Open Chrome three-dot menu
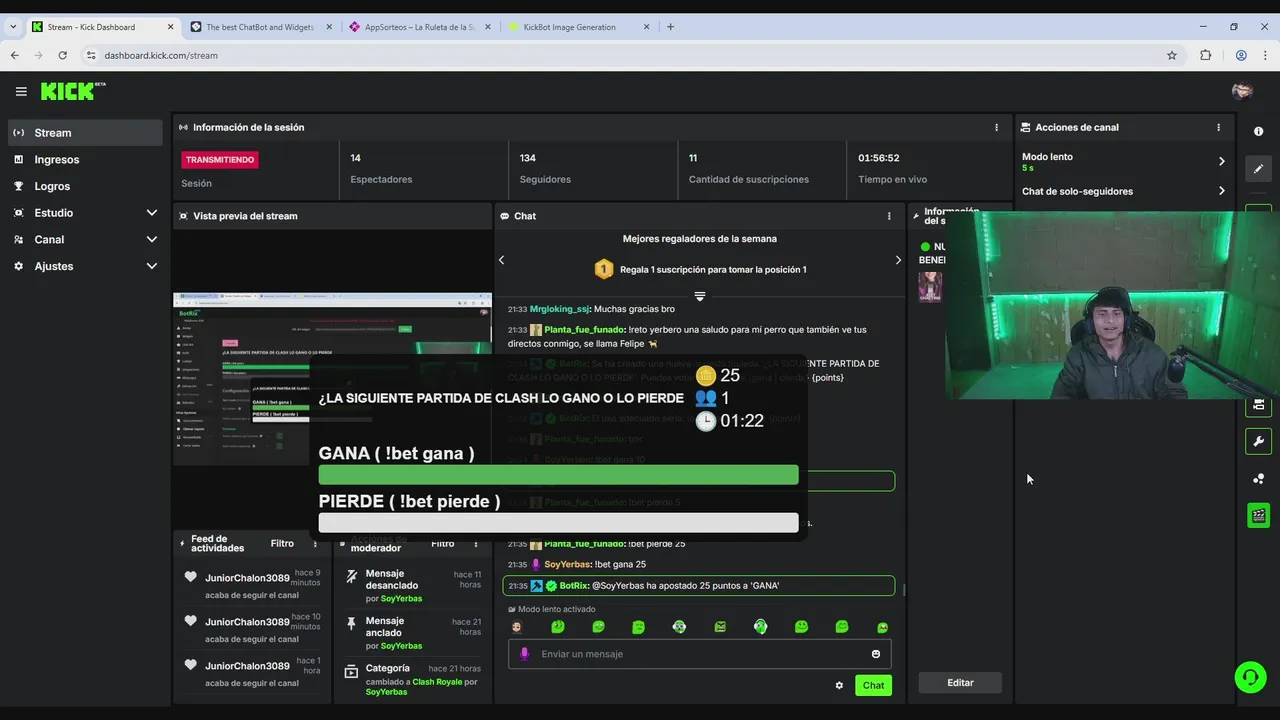 tap(1266, 55)
